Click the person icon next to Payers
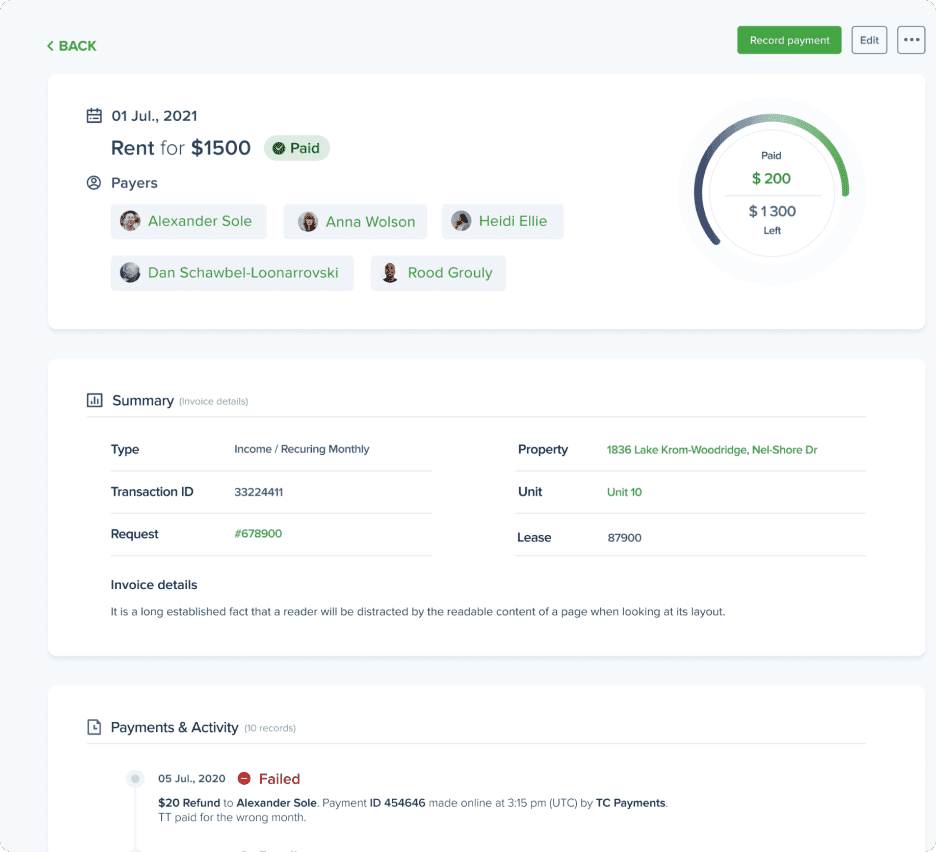936x852 pixels. [x=94, y=183]
